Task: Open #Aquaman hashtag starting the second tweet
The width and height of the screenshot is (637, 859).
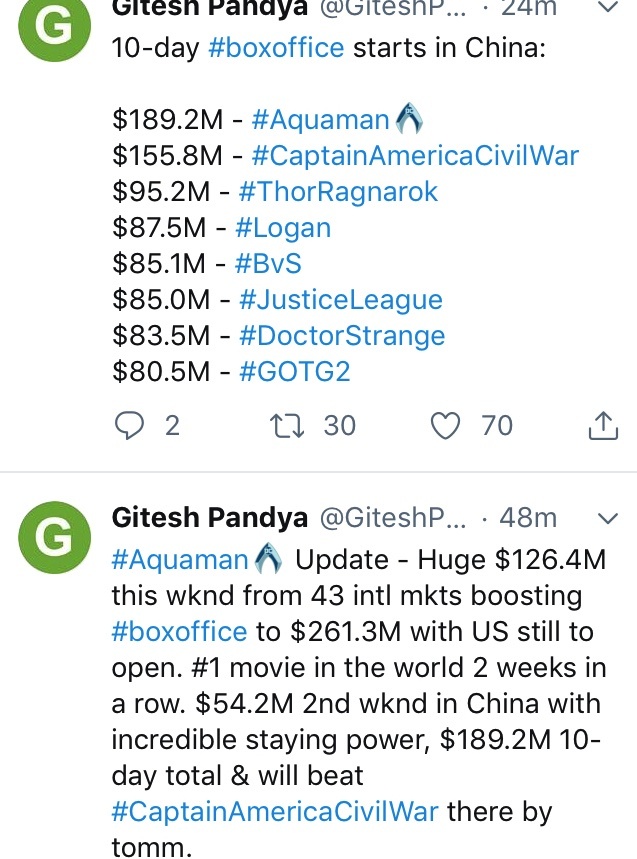Action: coord(180,560)
